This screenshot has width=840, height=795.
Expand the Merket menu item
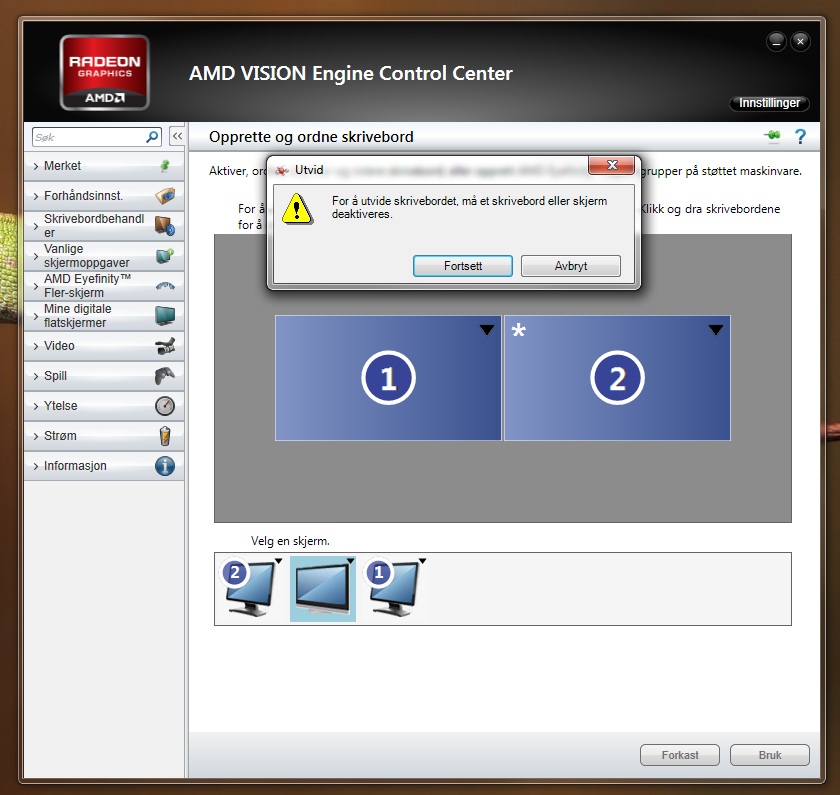104,166
